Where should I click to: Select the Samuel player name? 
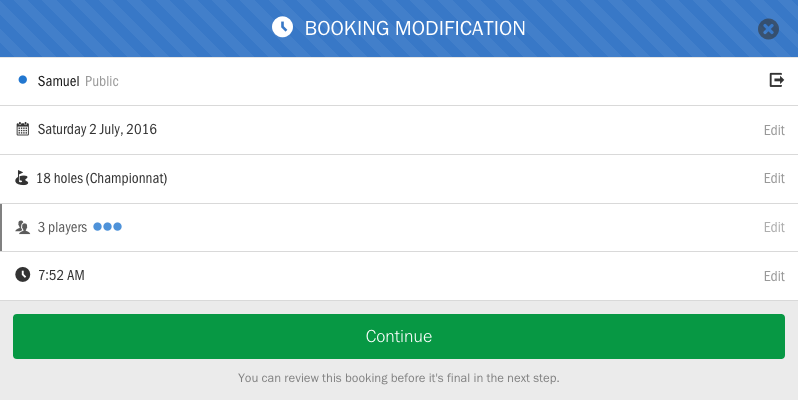pos(58,81)
